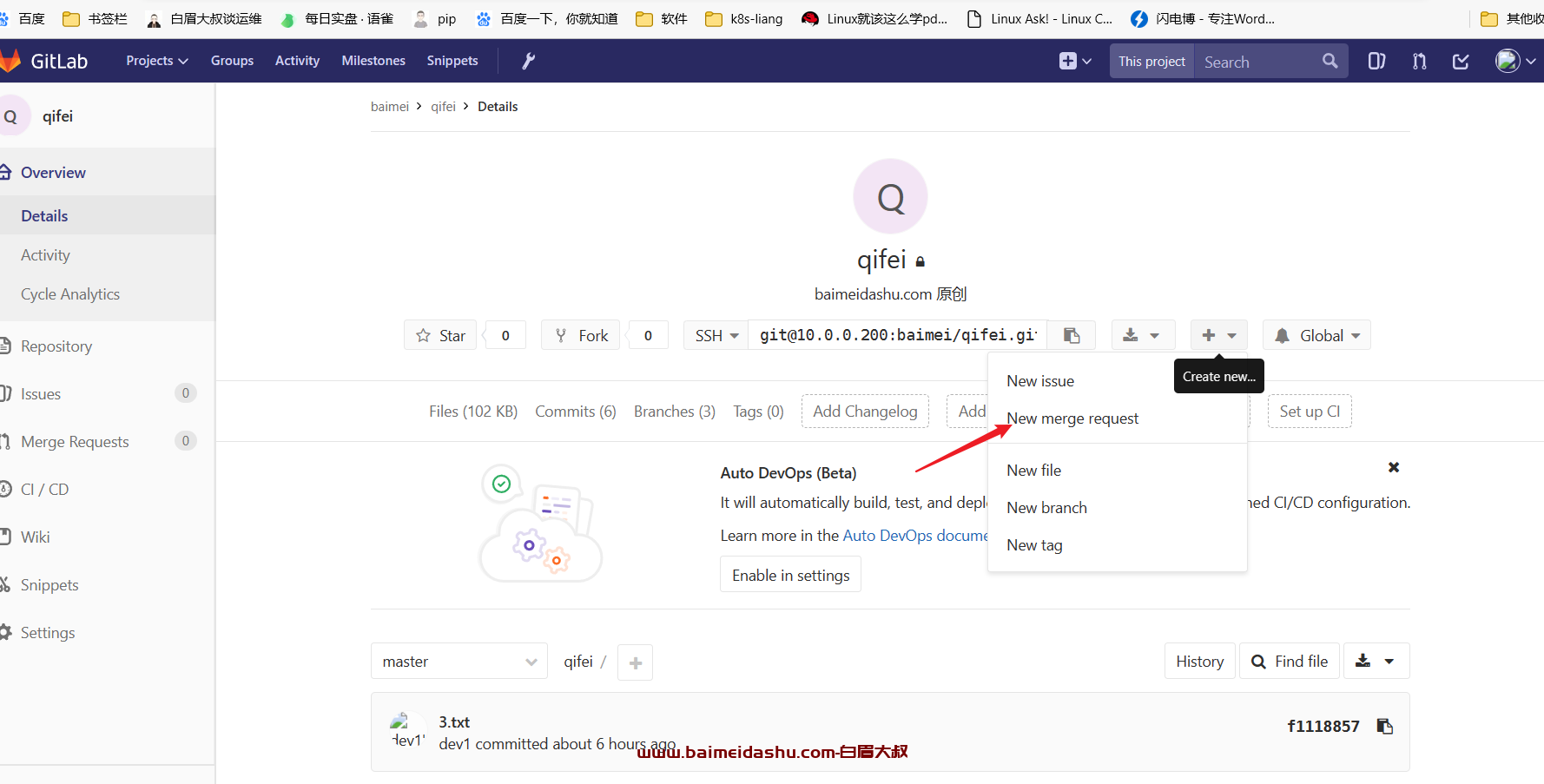Choose New issue from menu
Image resolution: width=1544 pixels, height=784 pixels.
click(1040, 381)
